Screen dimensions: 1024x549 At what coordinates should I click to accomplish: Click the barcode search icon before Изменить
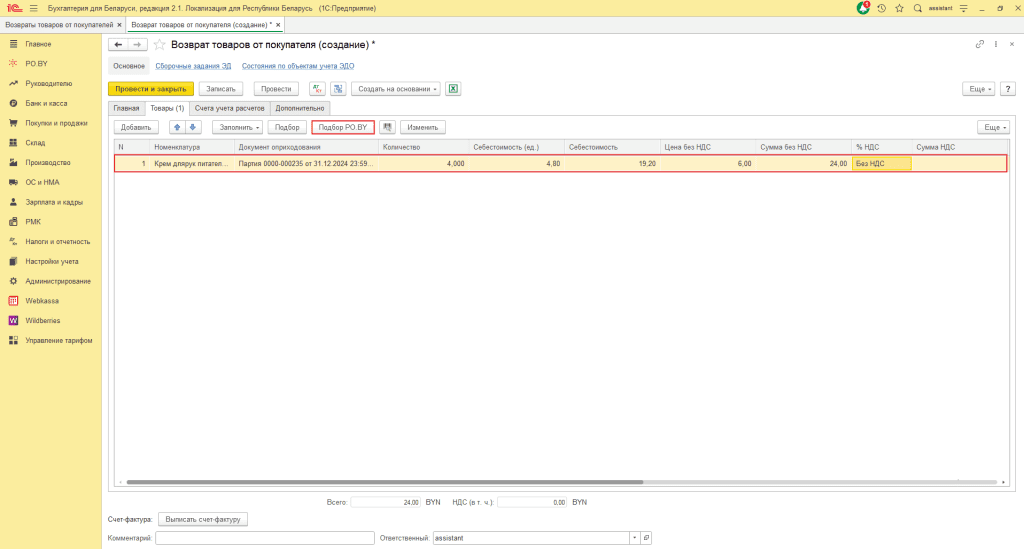[x=388, y=127]
